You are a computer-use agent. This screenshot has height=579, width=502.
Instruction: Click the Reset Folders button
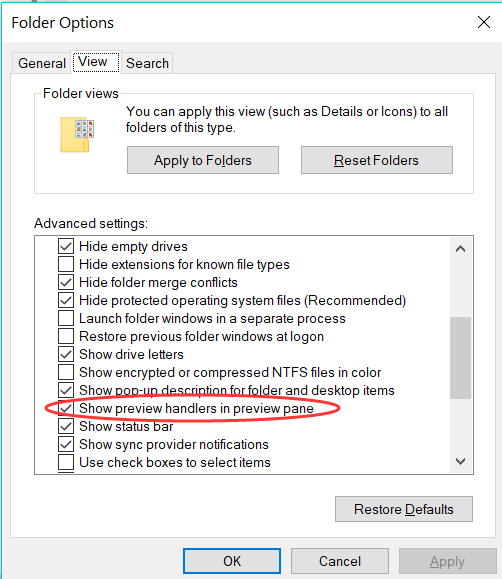coord(376,160)
